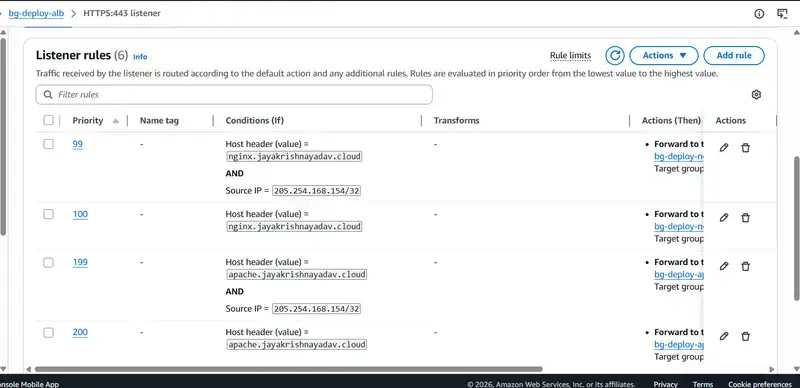The width and height of the screenshot is (800, 388).
Task: Delete the priority 99 rule trash icon
Action: [745, 148]
